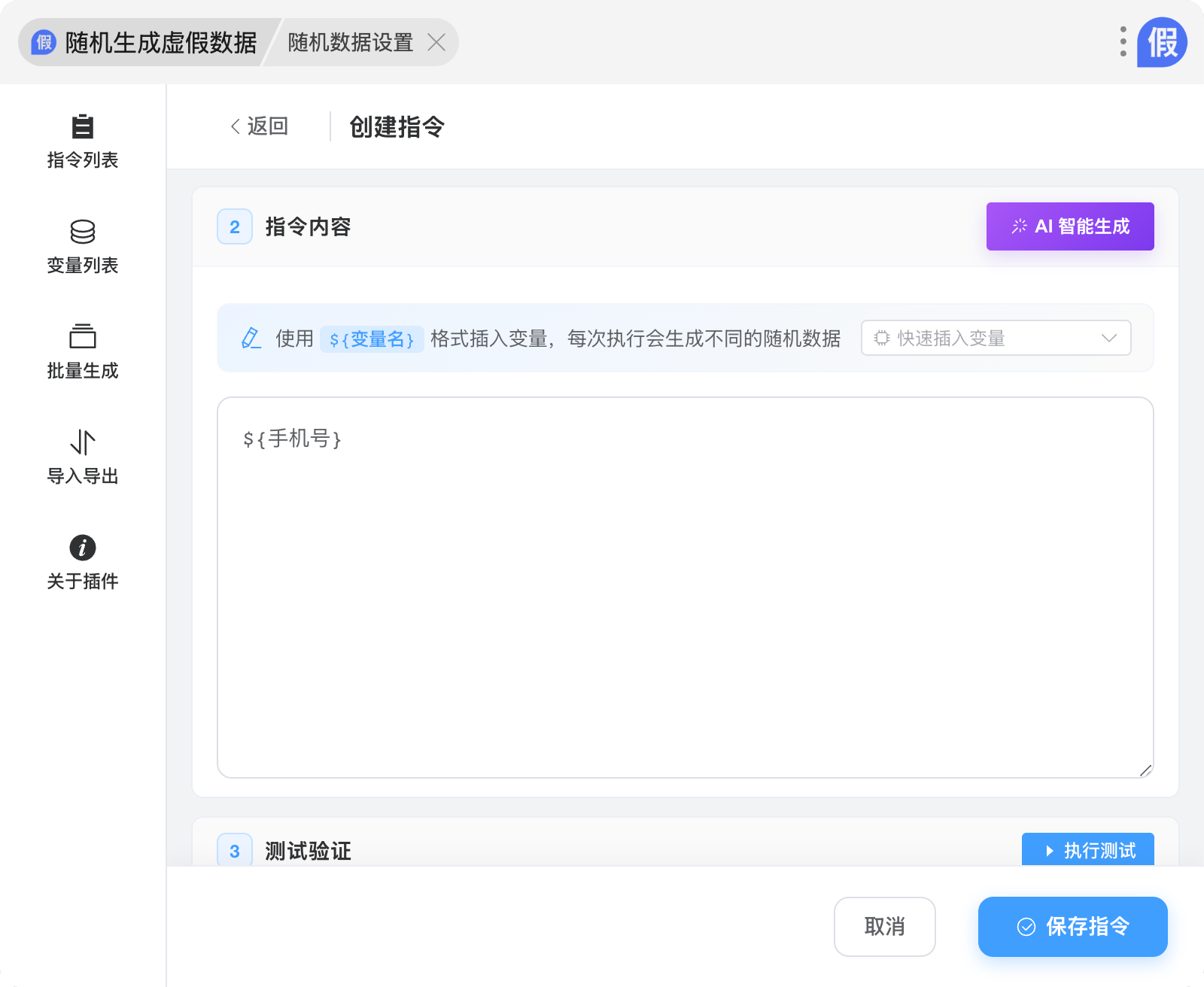The height and width of the screenshot is (987, 1204).
Task: Open the 变量列表 database icon
Action: click(x=82, y=232)
